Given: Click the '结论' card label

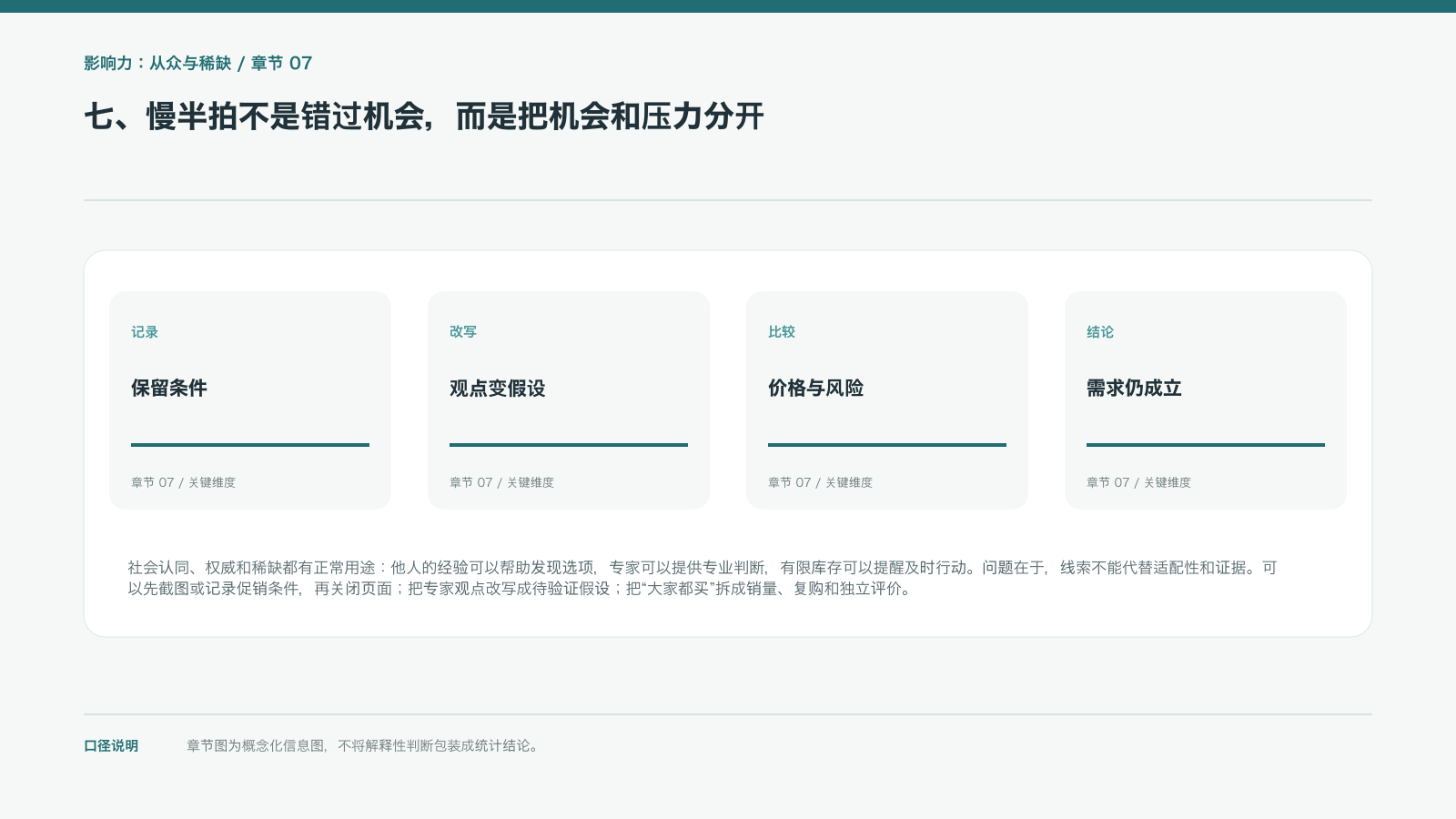Looking at the screenshot, I should pyautogui.click(x=1100, y=332).
